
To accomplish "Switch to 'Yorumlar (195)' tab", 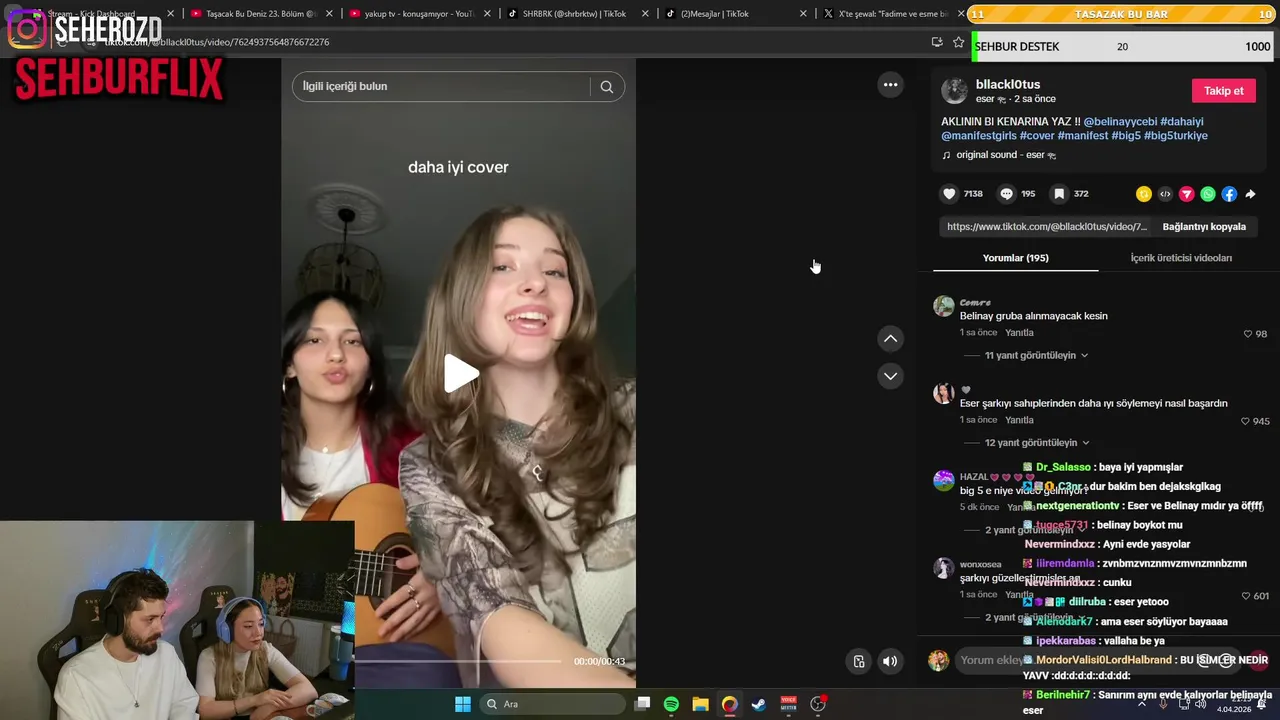I will click(1015, 258).
